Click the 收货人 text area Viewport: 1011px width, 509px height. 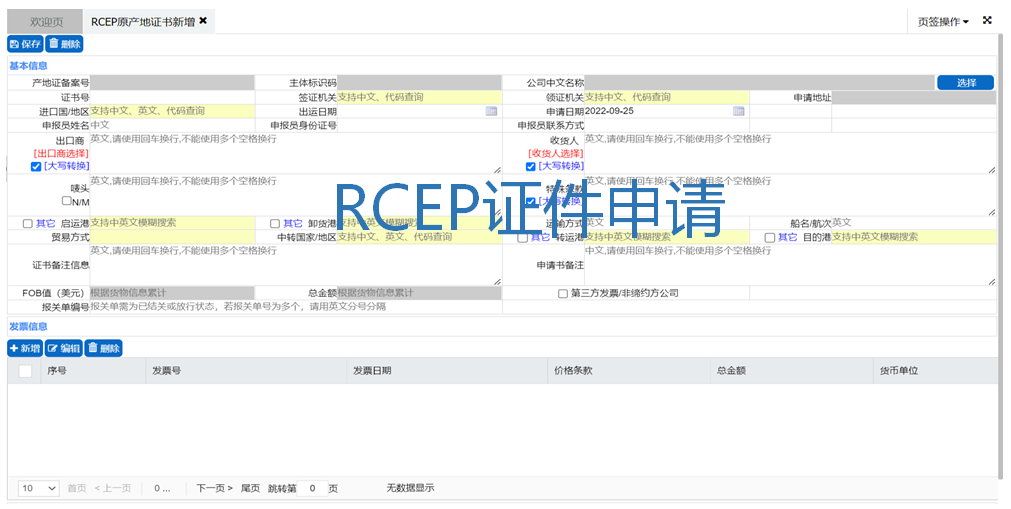[790, 153]
